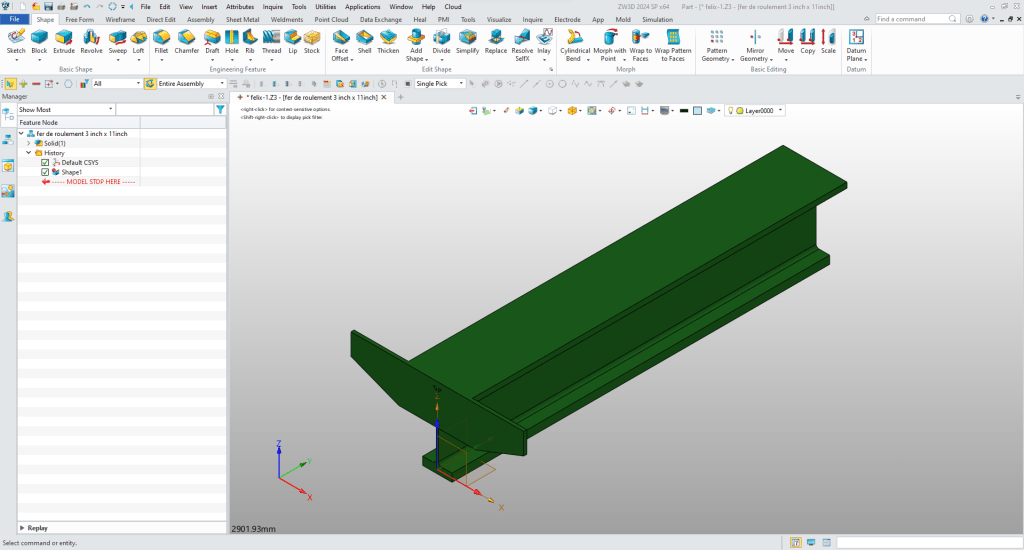Select the Scale tool
This screenshot has height=550, width=1024.
(x=828, y=38)
